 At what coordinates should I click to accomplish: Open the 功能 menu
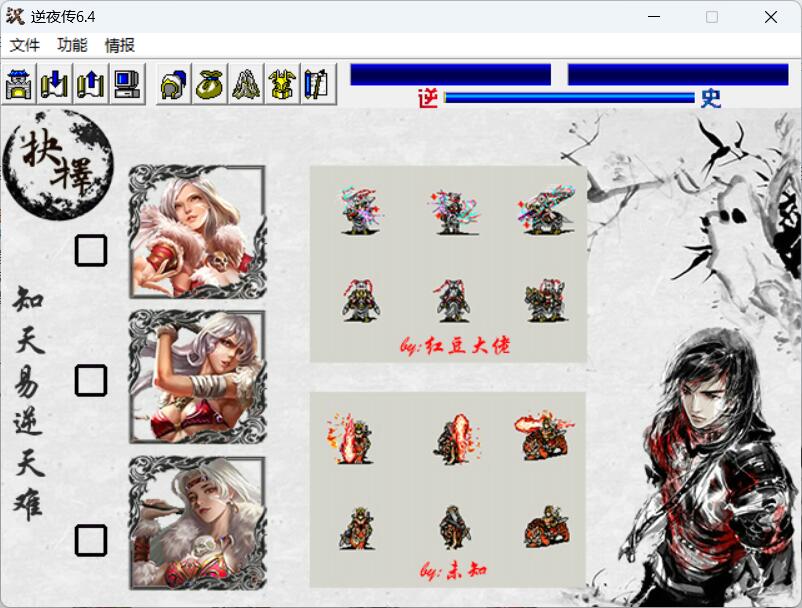72,45
